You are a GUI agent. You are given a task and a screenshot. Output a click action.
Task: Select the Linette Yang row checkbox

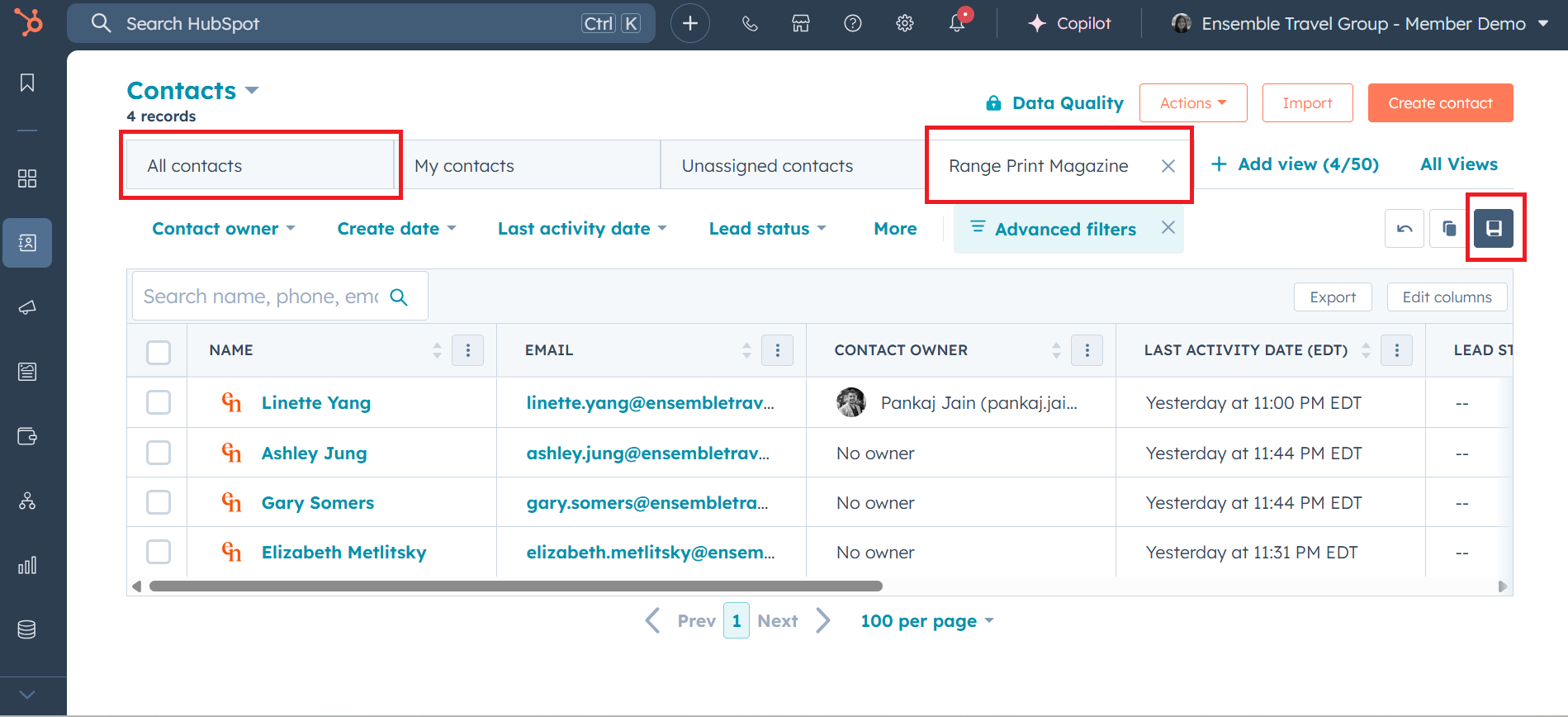pyautogui.click(x=159, y=402)
